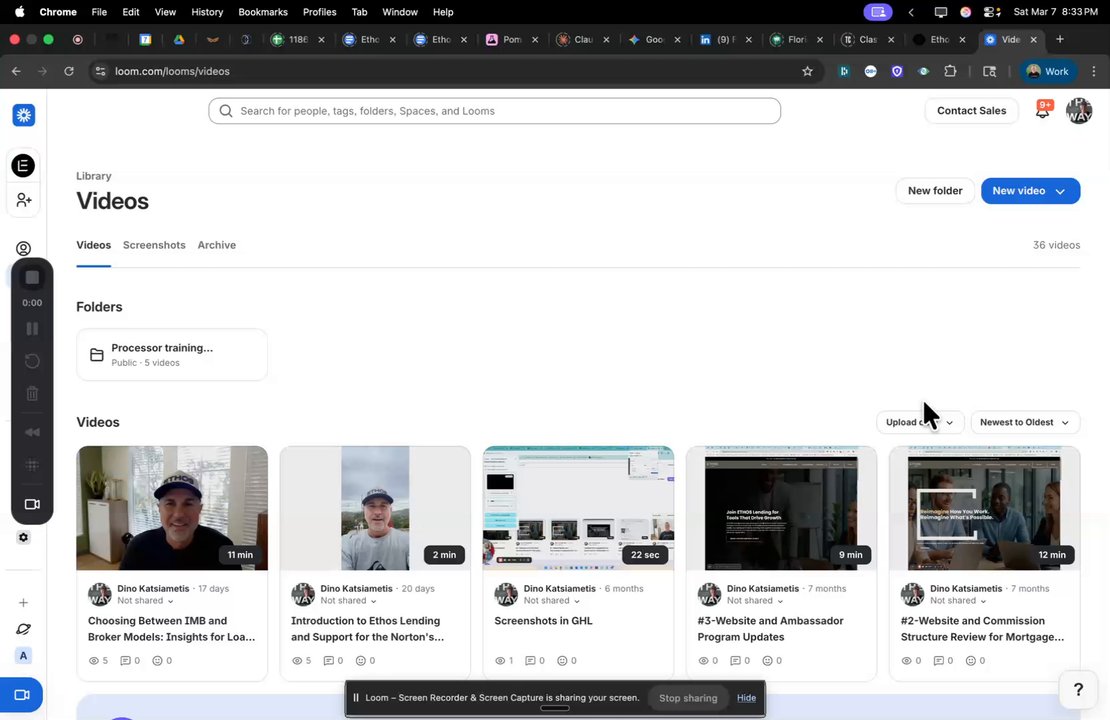Viewport: 1110px width, 720px height.
Task: Toggle the camera icon in the recorder bar
Action: 32,504
